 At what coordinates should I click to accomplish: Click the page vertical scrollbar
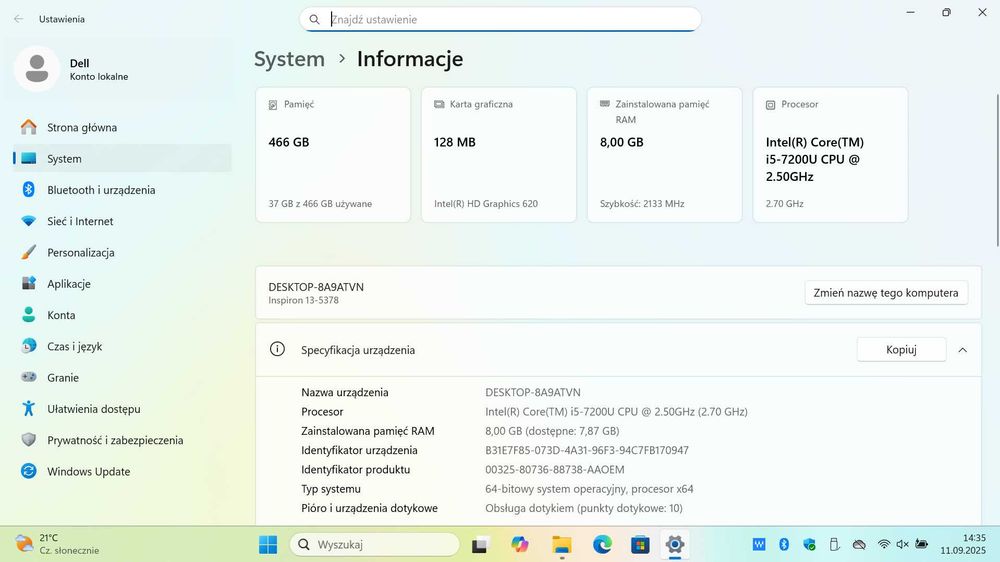click(997, 170)
